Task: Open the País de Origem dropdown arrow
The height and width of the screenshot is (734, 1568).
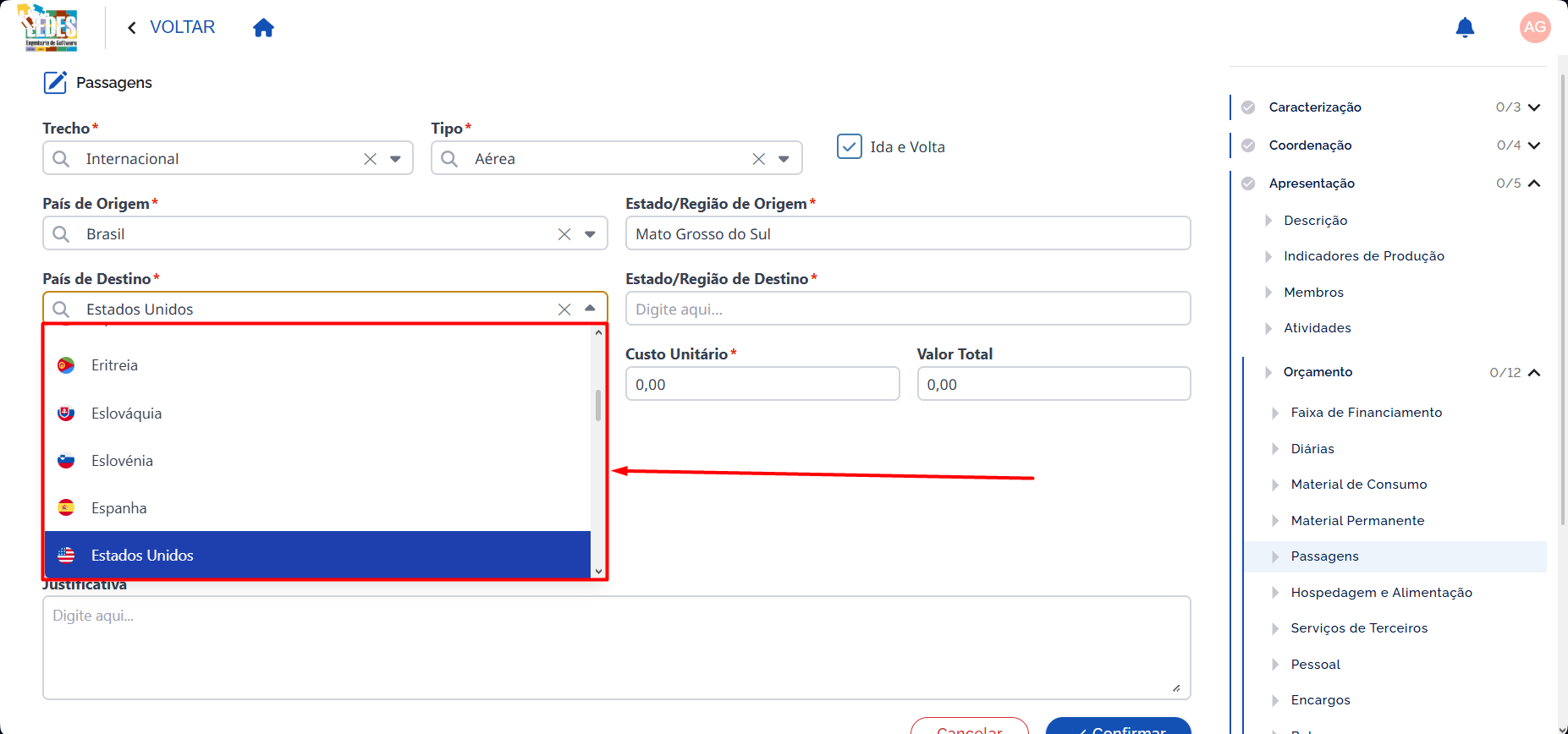Action: tap(590, 234)
